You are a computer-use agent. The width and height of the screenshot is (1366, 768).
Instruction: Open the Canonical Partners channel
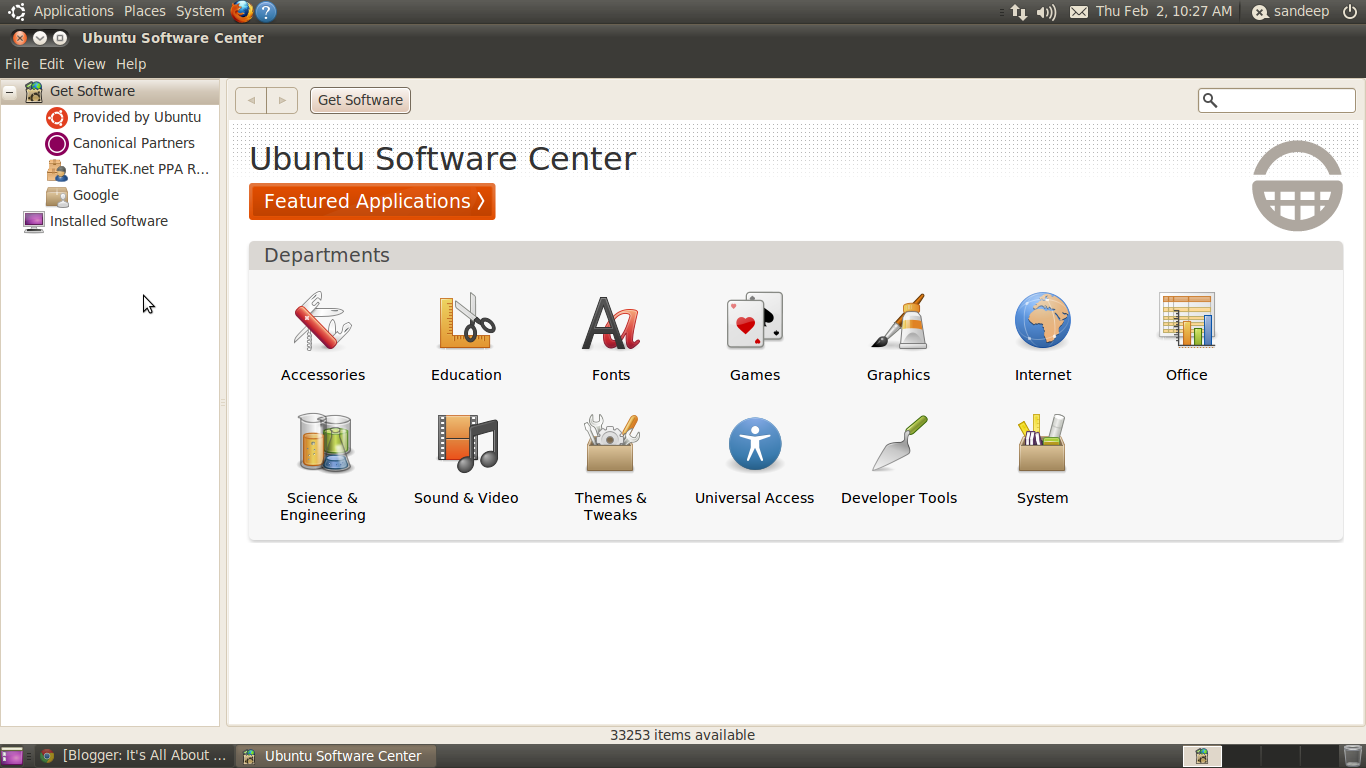(133, 143)
